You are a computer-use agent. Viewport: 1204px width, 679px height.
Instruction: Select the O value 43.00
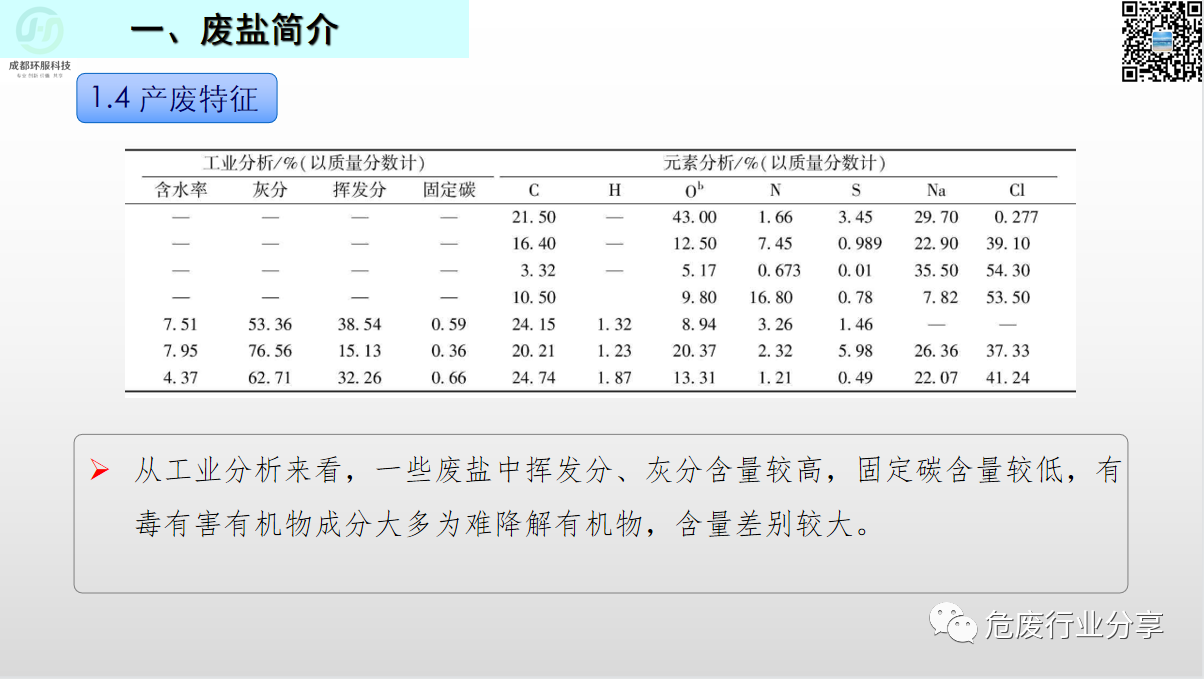[695, 217]
